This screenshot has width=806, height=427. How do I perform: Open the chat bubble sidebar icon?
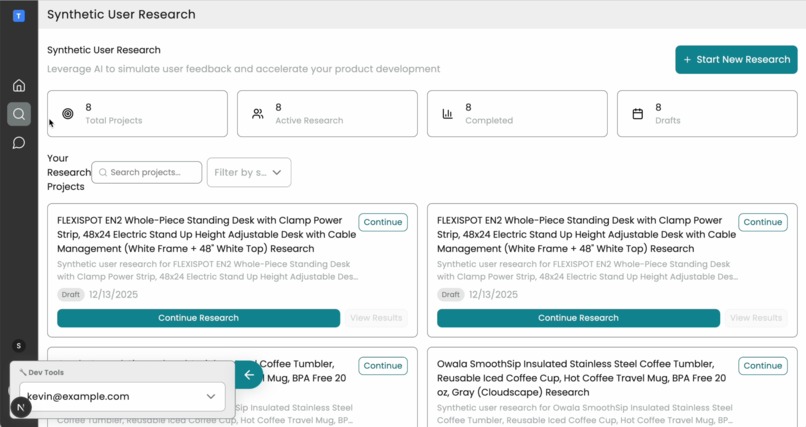(x=19, y=142)
